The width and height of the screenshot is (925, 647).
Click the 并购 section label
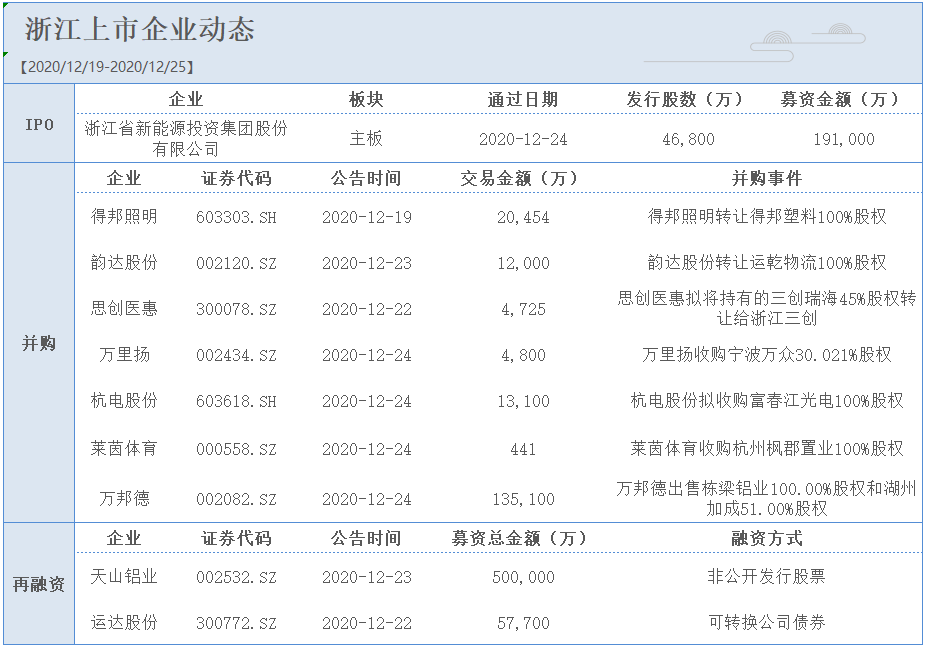[39, 343]
